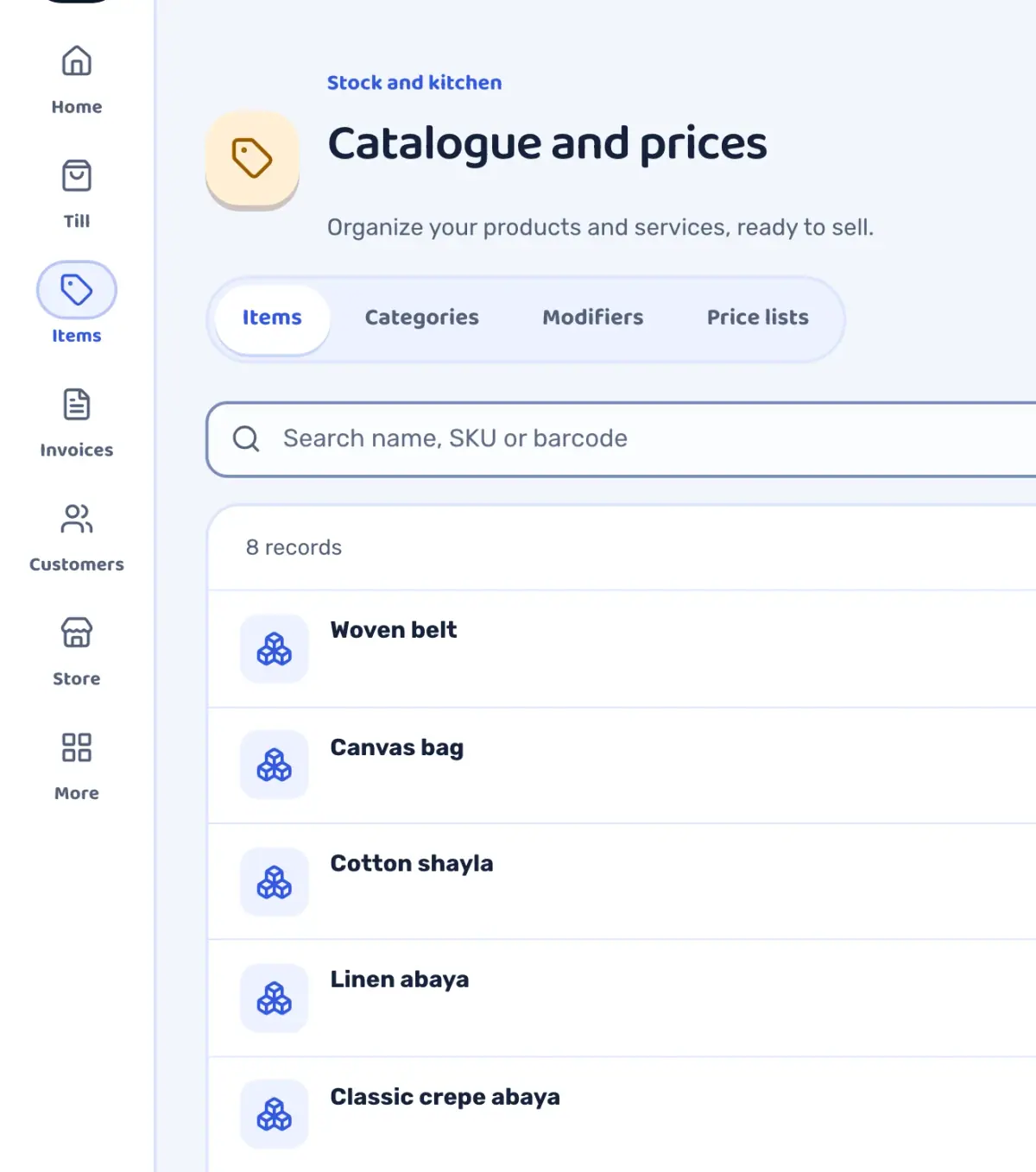Open the Cotton shayla item

coord(622,882)
